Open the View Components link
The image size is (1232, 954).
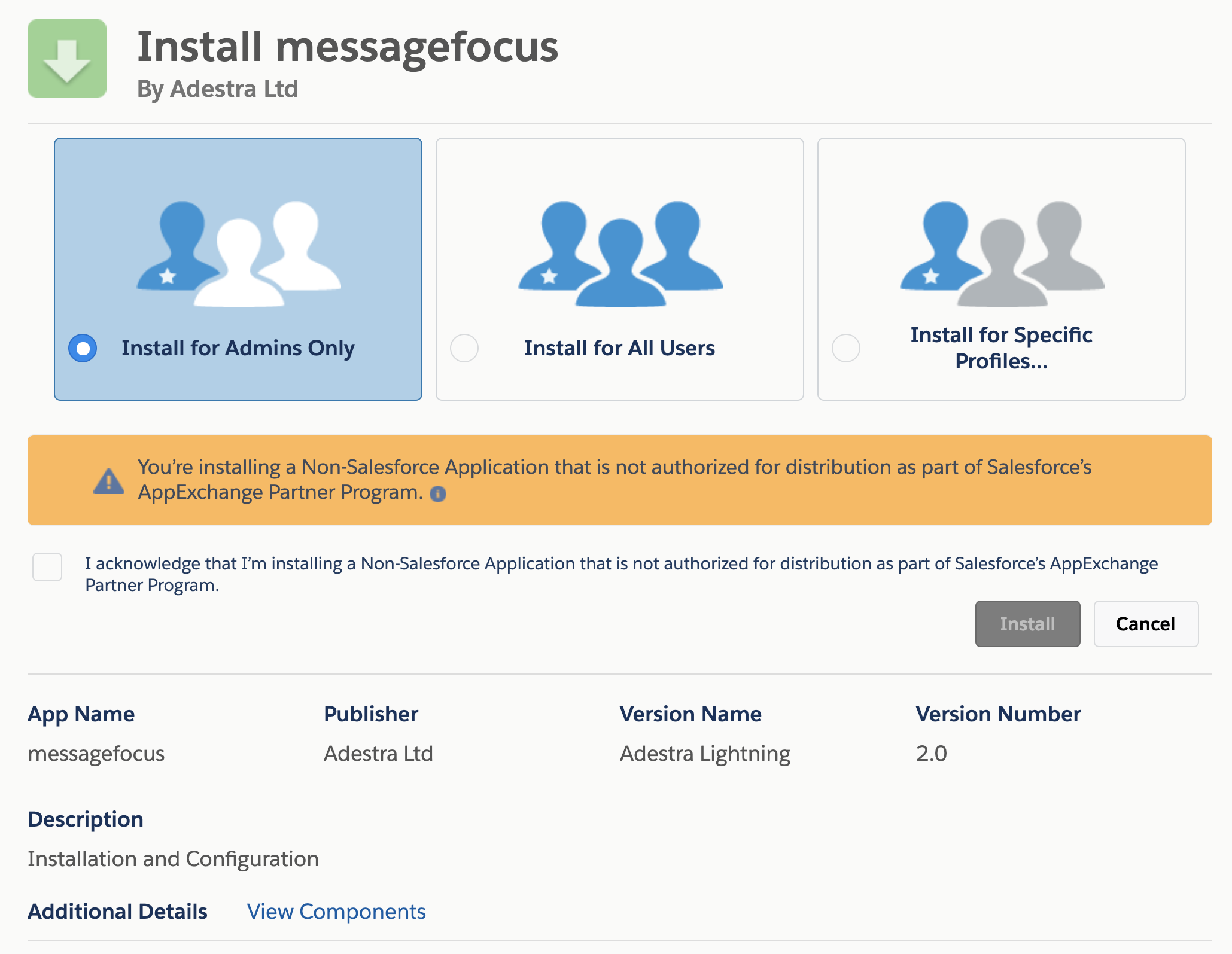(x=336, y=912)
